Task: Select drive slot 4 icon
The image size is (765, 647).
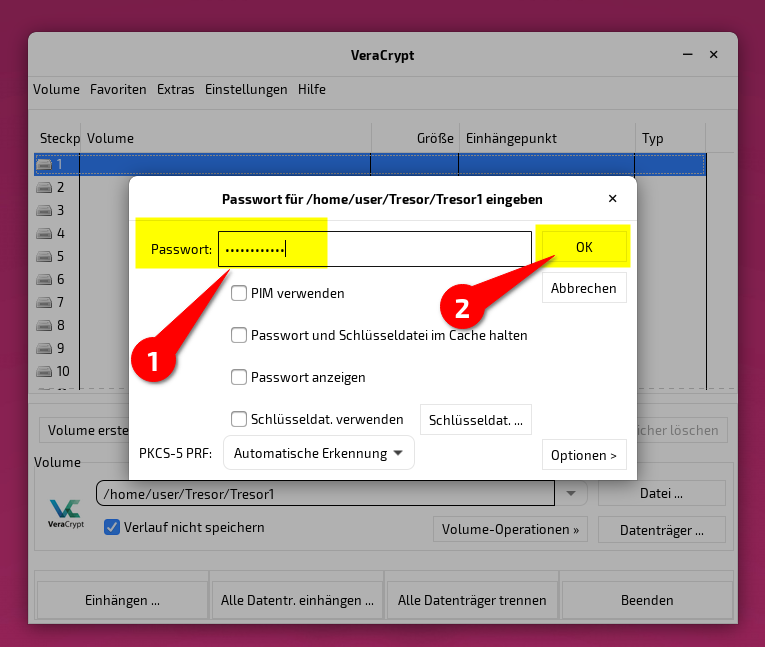Action: tap(44, 233)
